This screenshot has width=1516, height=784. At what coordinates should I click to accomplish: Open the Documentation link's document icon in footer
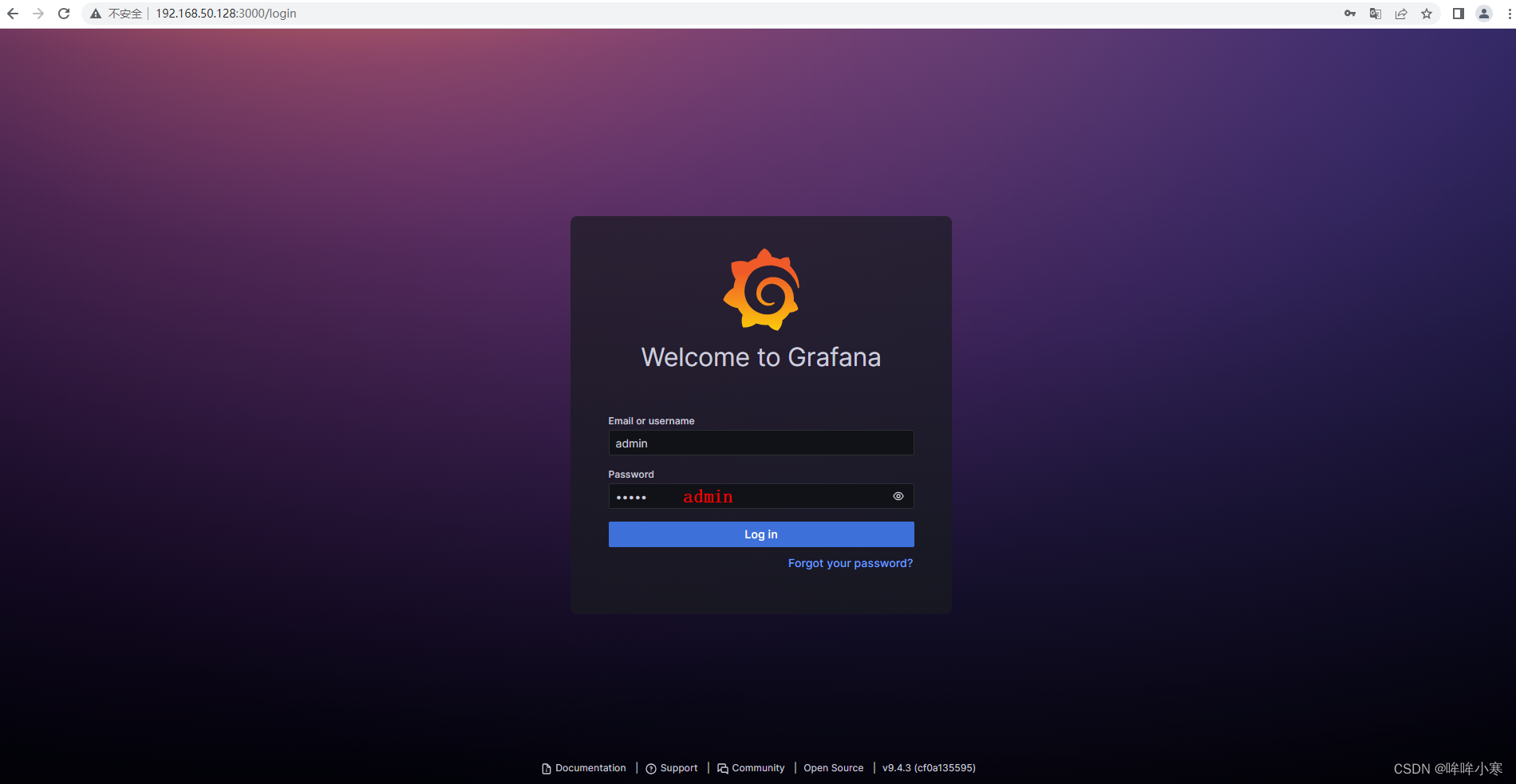[x=546, y=767]
